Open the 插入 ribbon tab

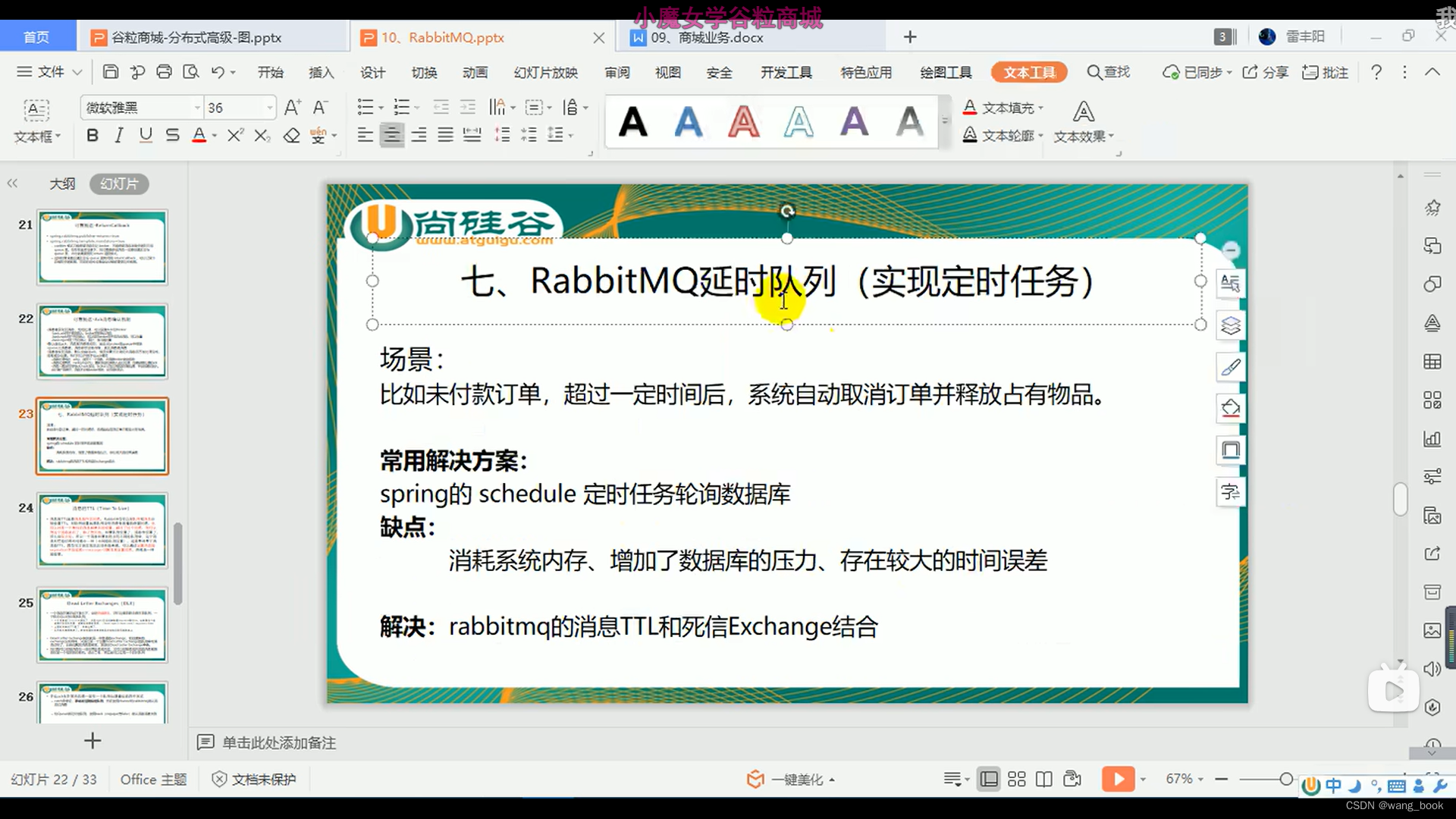click(x=322, y=72)
